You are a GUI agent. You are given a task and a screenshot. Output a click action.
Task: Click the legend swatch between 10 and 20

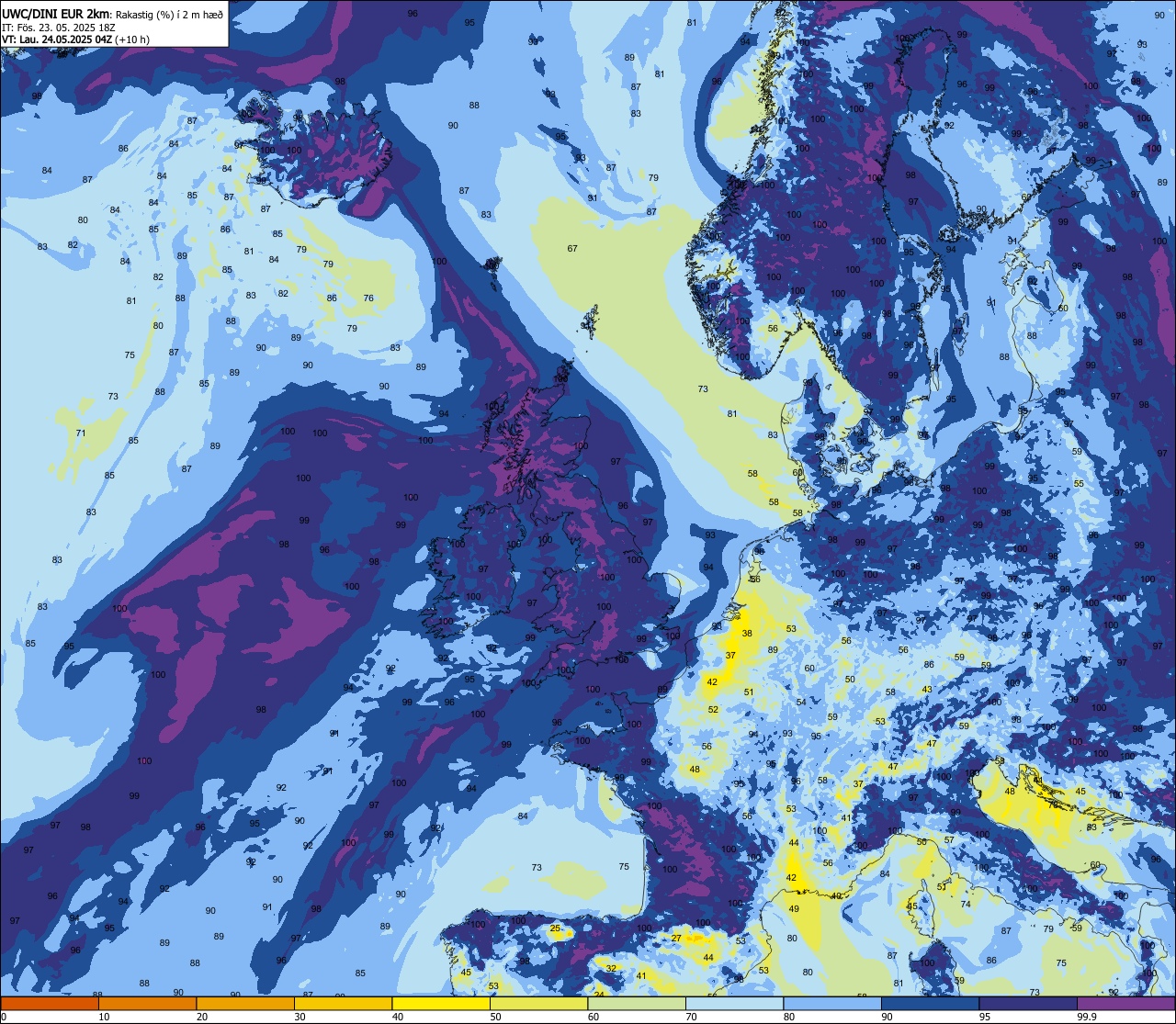(147, 1003)
